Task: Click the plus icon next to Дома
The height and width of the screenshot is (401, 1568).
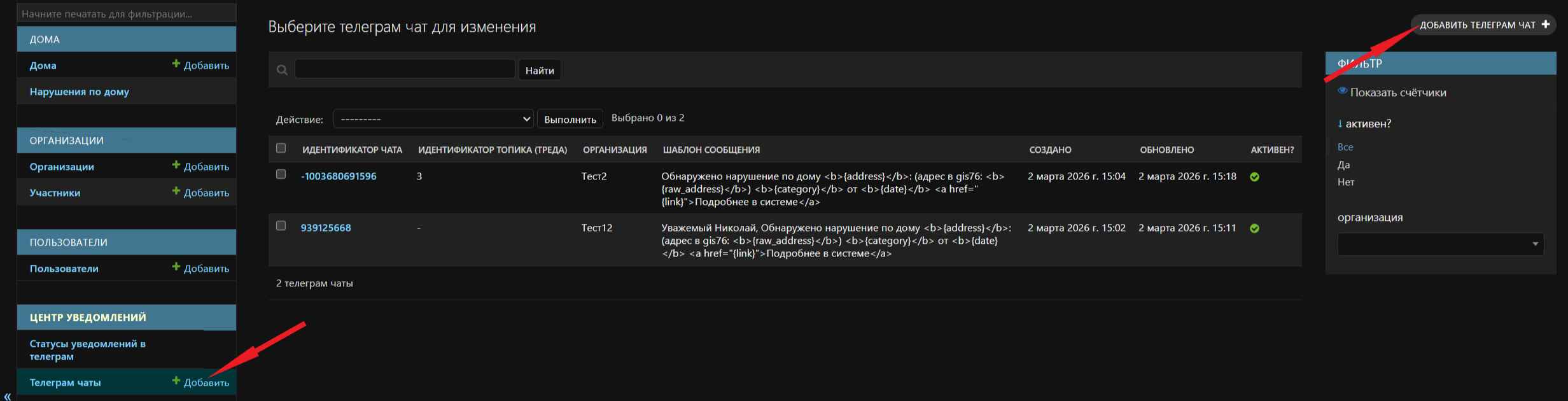Action: click(x=176, y=64)
